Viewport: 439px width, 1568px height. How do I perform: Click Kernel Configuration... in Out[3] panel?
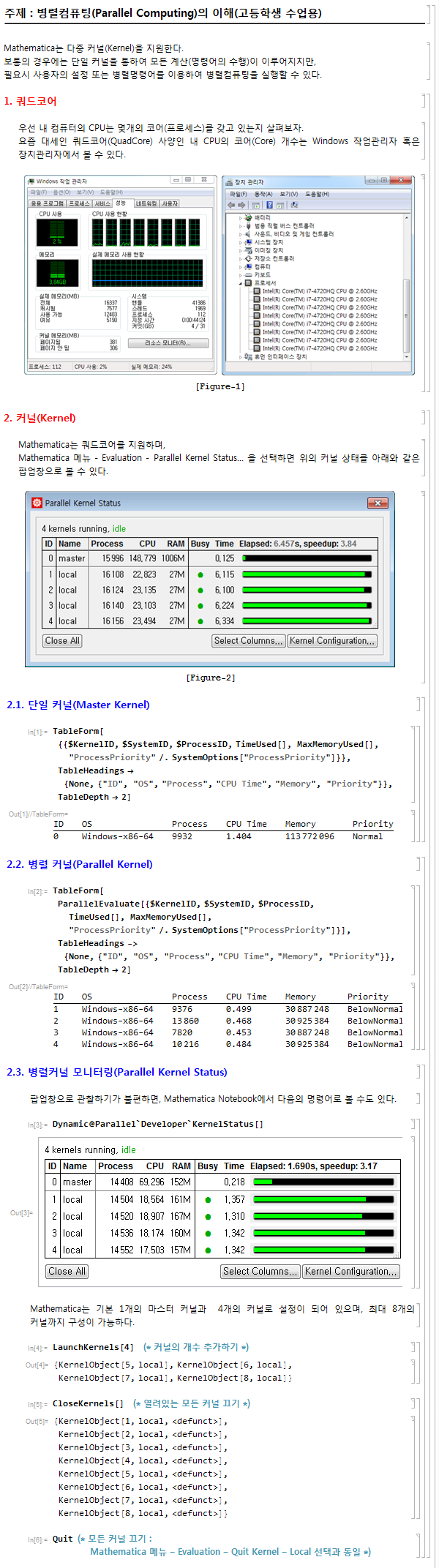351,1271
